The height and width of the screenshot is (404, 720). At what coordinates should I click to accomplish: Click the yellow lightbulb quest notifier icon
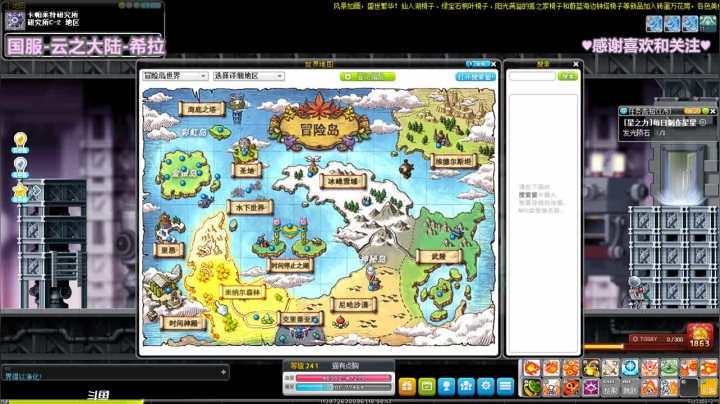point(20,142)
